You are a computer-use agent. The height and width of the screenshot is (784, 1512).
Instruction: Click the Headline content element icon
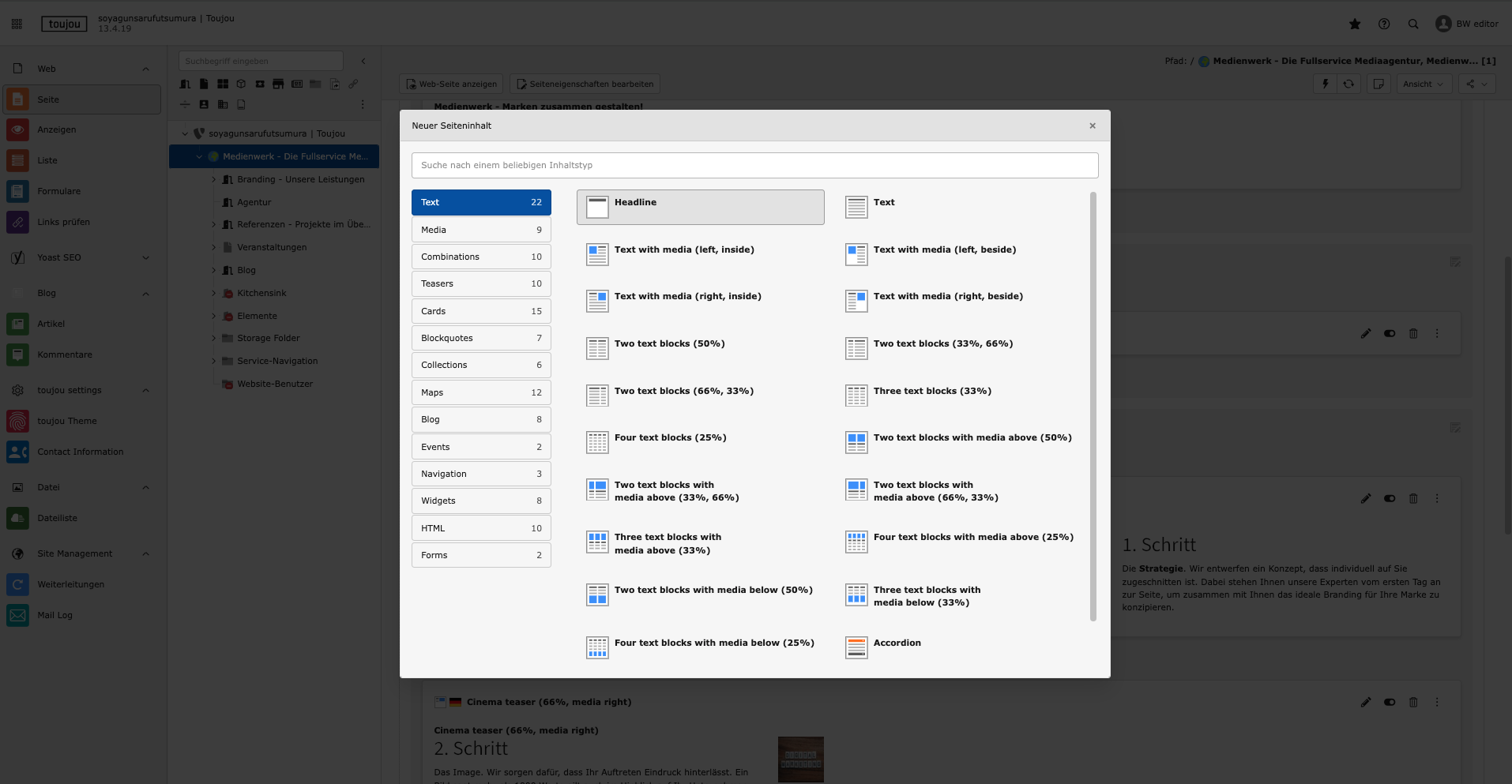[597, 207]
